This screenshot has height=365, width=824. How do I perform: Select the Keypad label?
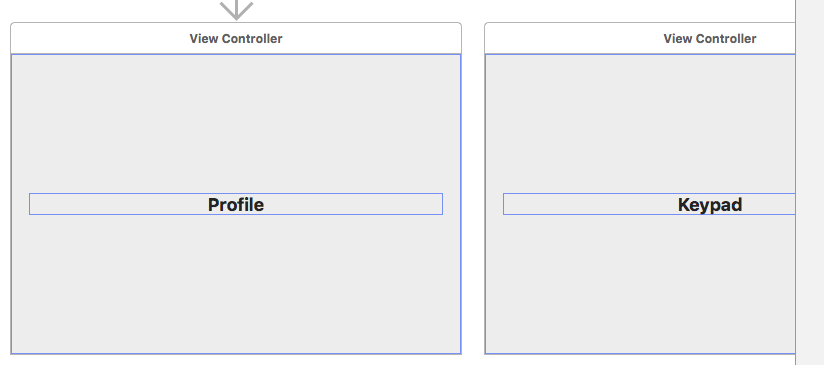click(x=649, y=204)
